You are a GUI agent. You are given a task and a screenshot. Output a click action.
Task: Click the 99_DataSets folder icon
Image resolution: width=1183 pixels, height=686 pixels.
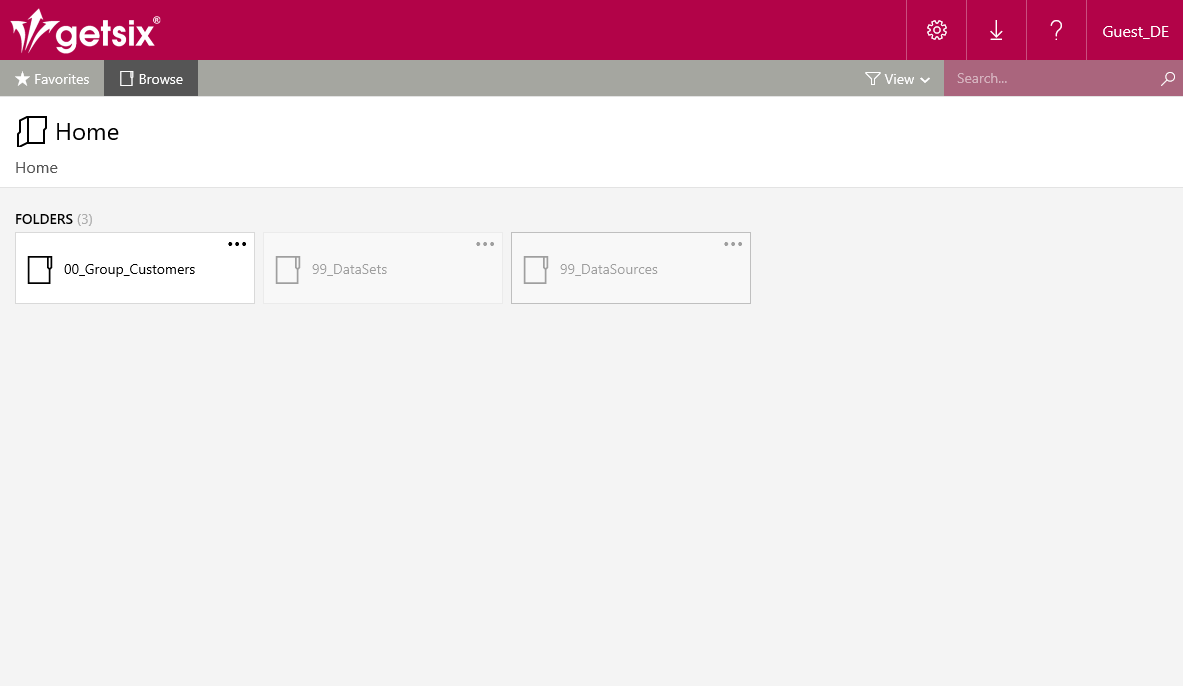287,269
